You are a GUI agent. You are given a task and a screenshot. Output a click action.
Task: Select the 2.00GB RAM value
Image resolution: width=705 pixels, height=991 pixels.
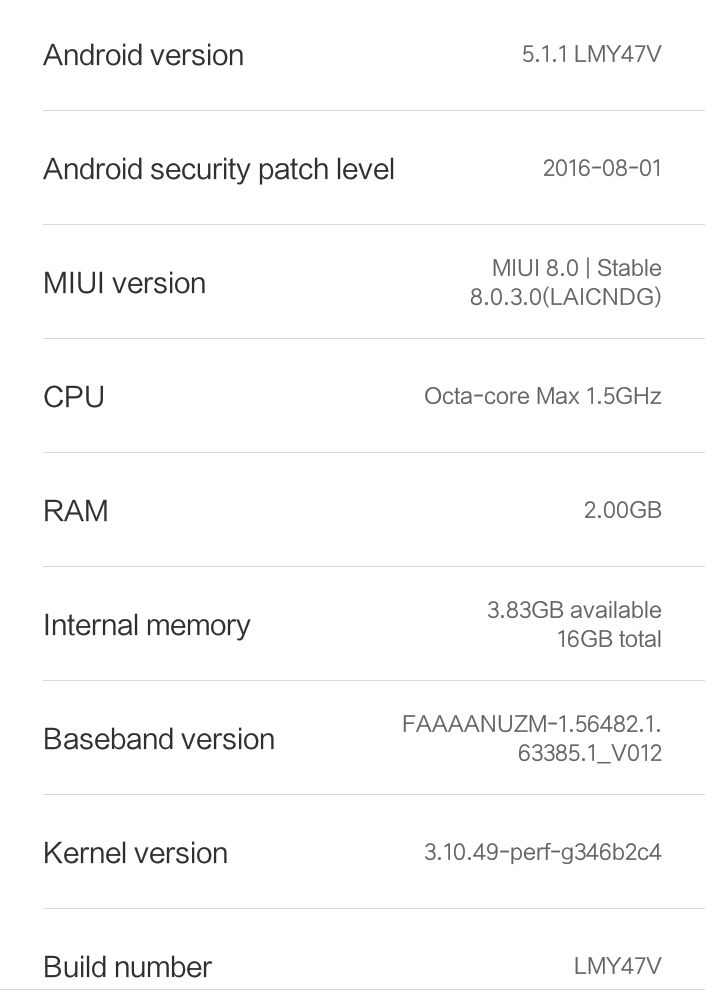point(622,510)
